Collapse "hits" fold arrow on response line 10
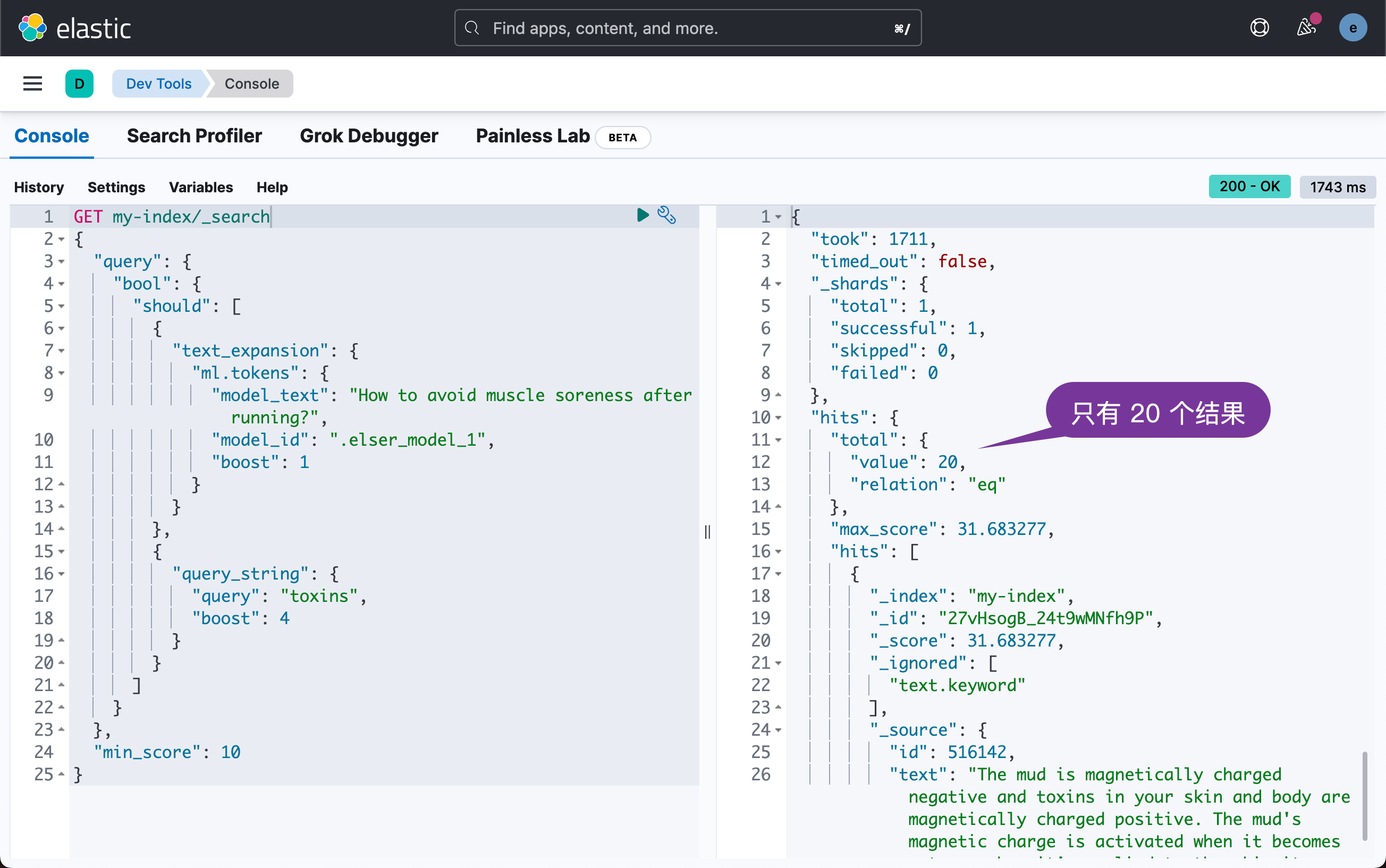This screenshot has width=1386, height=868. point(779,418)
